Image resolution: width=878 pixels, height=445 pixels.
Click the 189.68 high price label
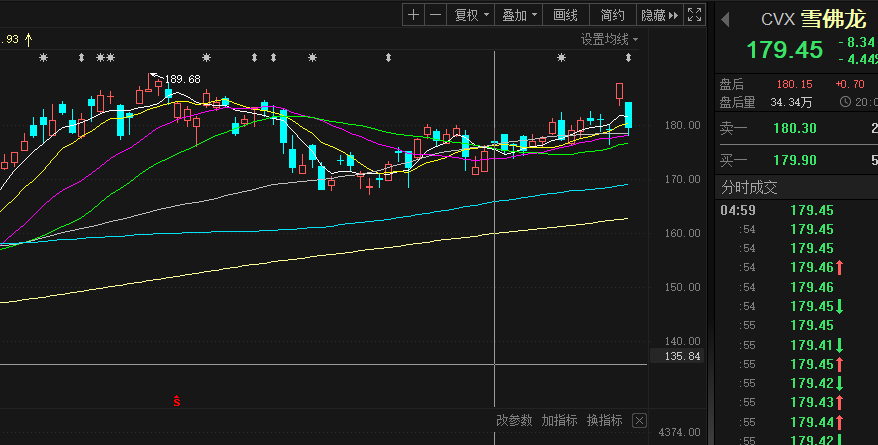click(x=181, y=79)
